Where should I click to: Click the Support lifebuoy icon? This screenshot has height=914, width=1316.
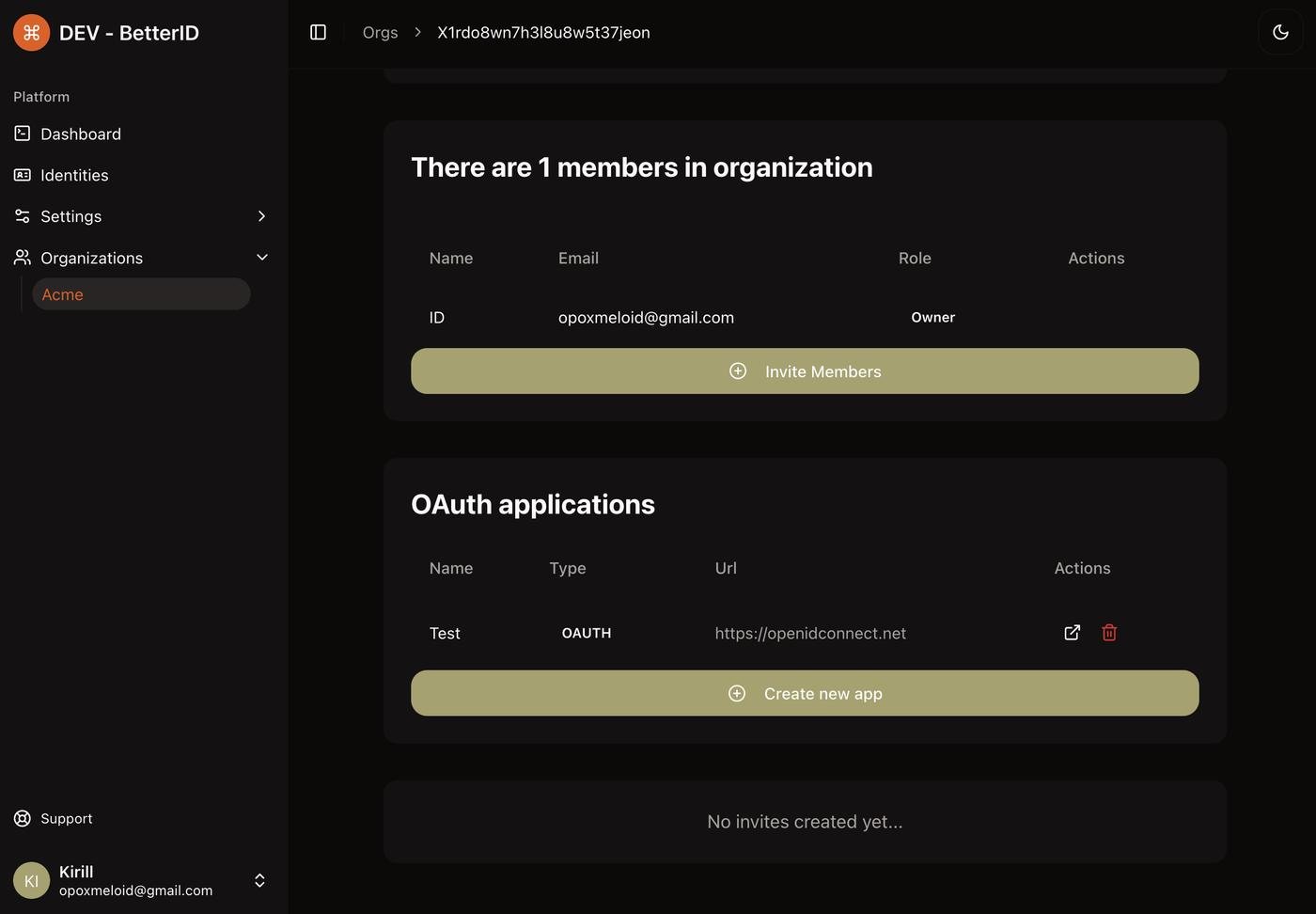[x=23, y=819]
